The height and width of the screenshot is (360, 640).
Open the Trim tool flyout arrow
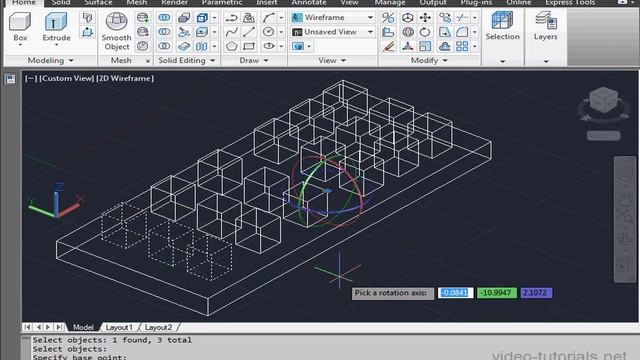(474, 18)
